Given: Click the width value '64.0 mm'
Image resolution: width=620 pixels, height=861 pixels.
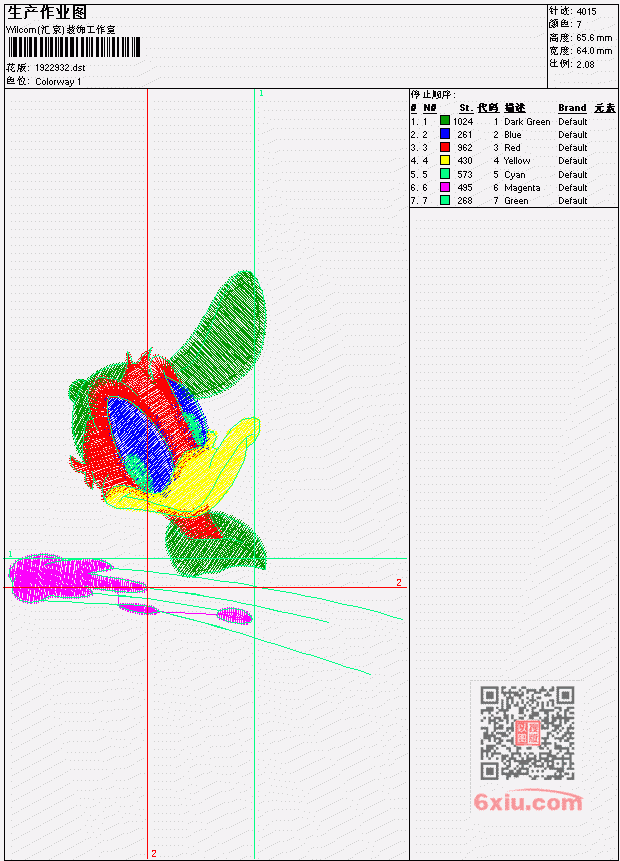Looking at the screenshot, I should (594, 51).
